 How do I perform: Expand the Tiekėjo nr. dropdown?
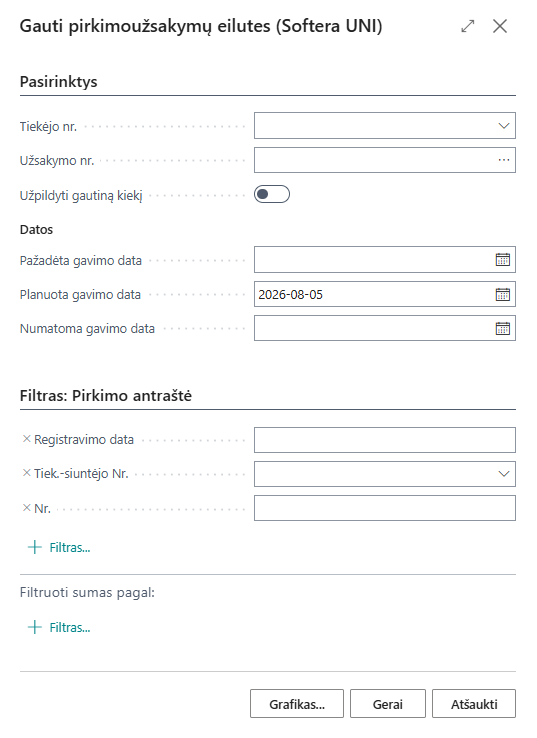tap(504, 126)
